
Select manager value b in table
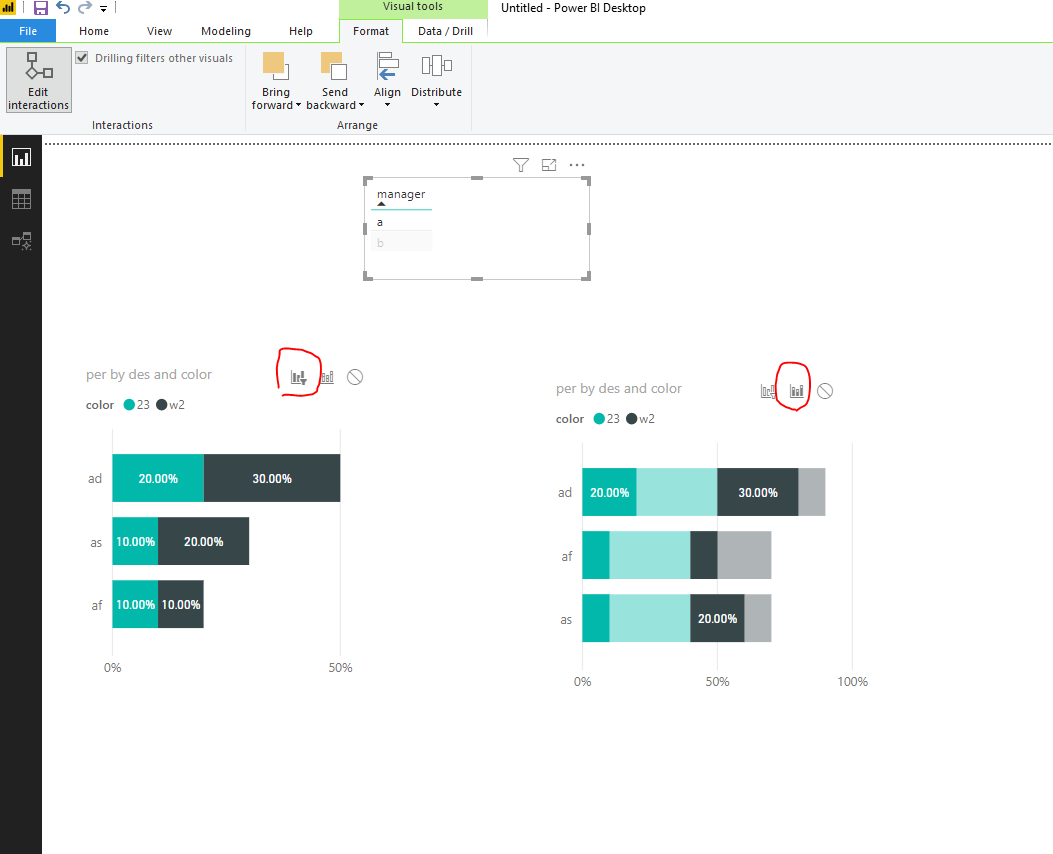pos(402,243)
